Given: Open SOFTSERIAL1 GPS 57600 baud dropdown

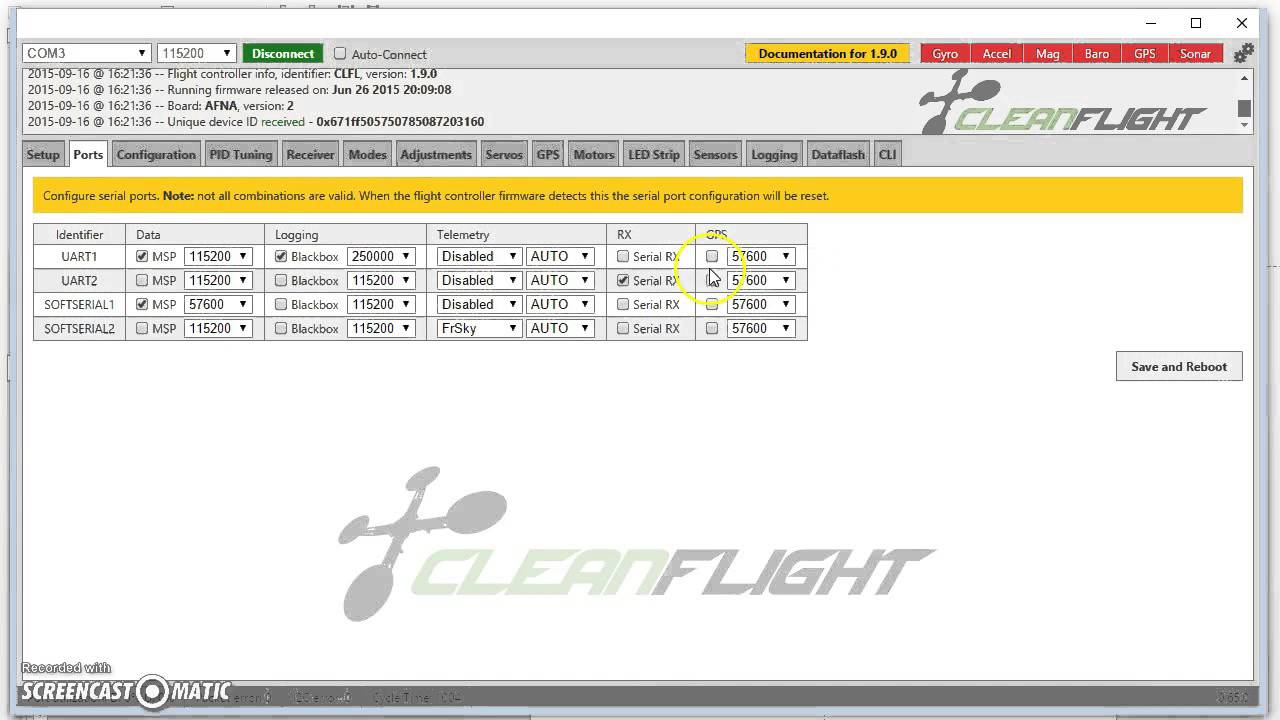Looking at the screenshot, I should 761,304.
